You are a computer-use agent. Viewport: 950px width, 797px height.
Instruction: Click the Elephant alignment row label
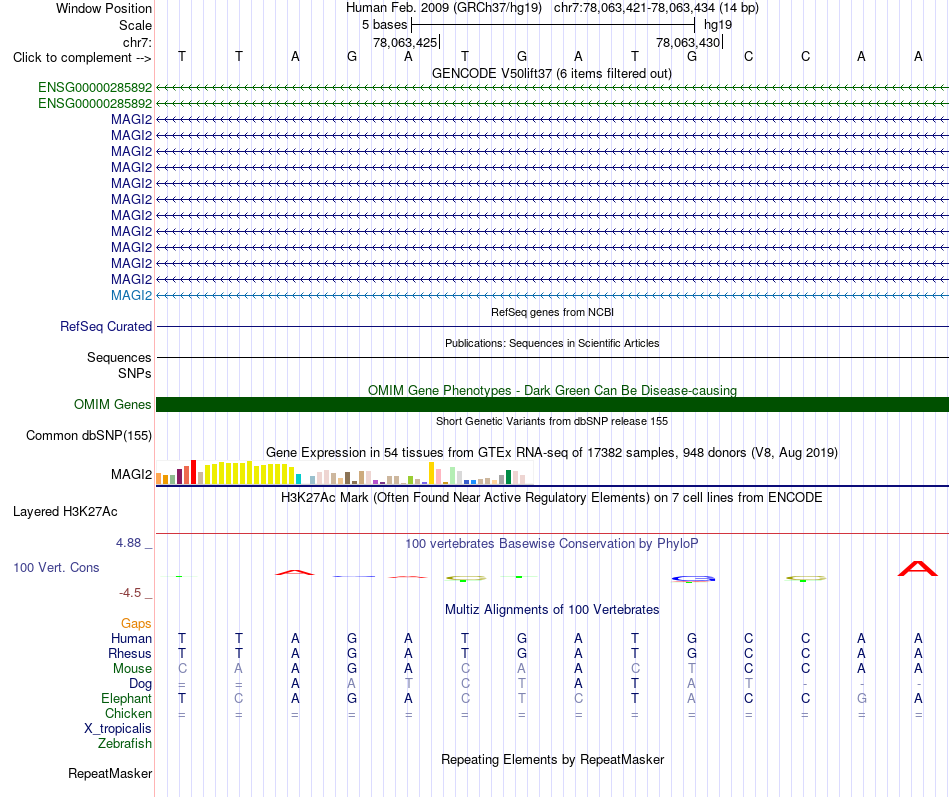point(126,698)
